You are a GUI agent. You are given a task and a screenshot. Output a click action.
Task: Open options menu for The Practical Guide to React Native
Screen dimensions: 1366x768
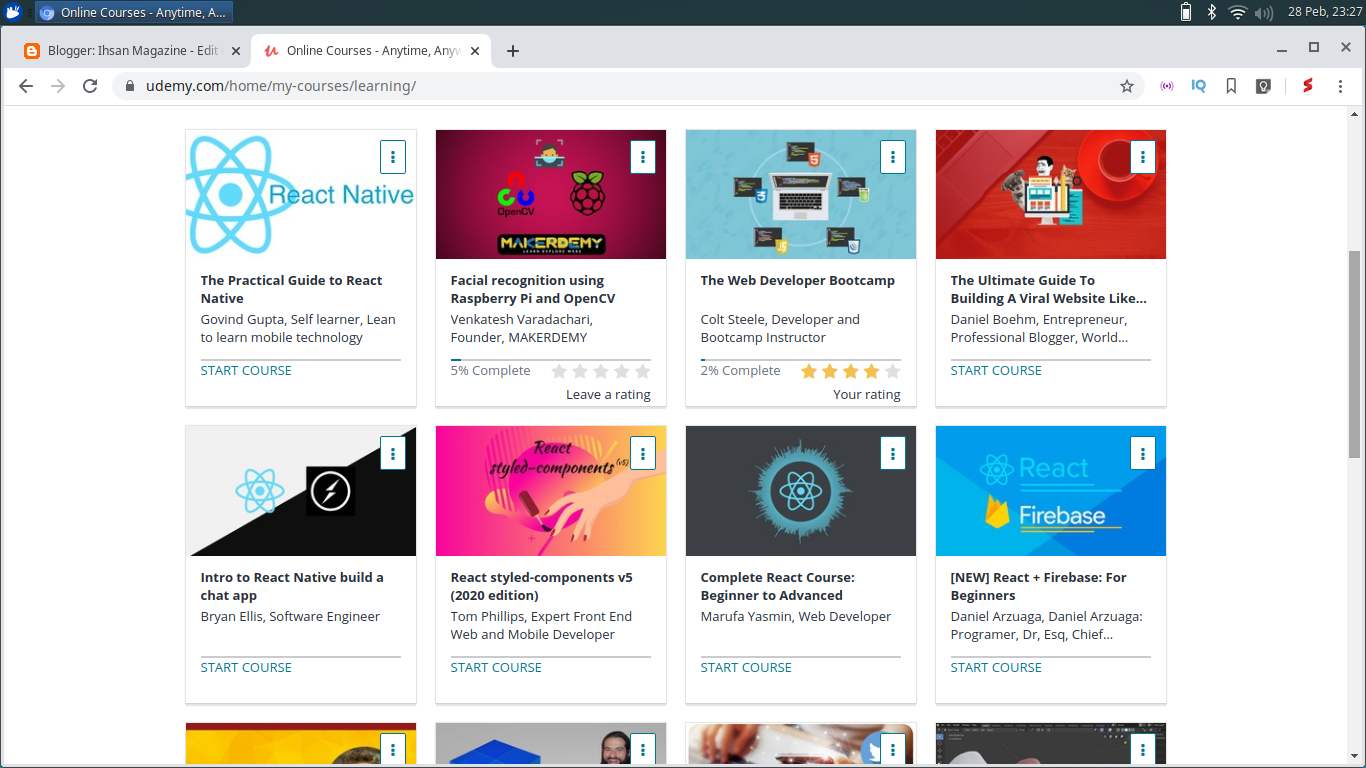[x=392, y=157]
